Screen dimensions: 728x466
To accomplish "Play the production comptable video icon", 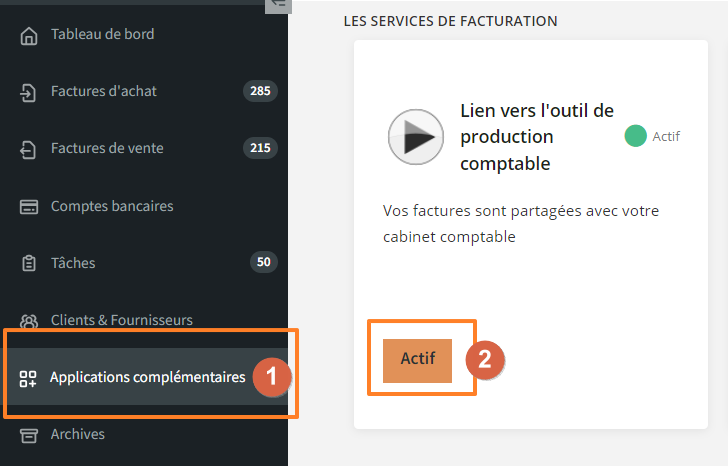I will [416, 137].
